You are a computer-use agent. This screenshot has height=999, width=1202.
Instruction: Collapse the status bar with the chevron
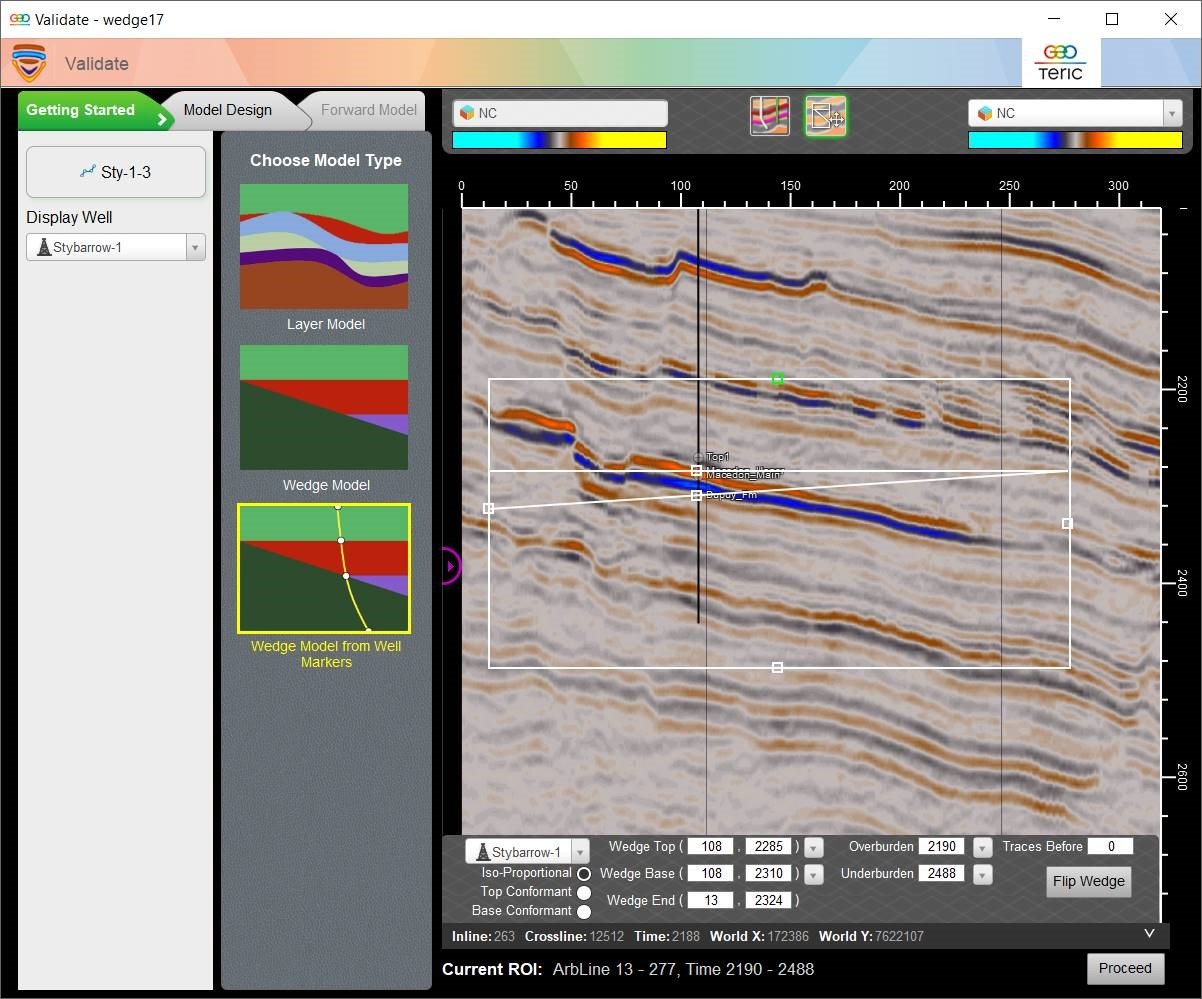tap(1149, 934)
